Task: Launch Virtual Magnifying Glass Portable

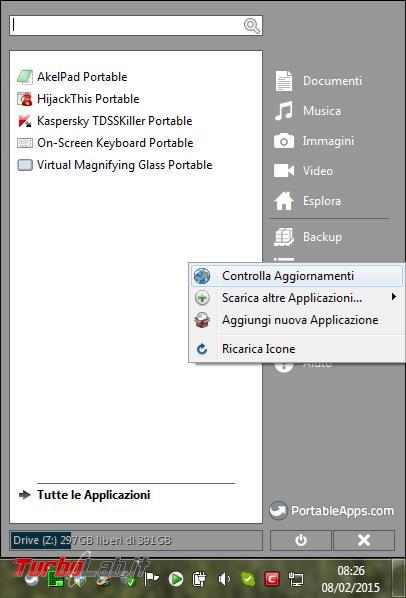Action: (x=115, y=166)
